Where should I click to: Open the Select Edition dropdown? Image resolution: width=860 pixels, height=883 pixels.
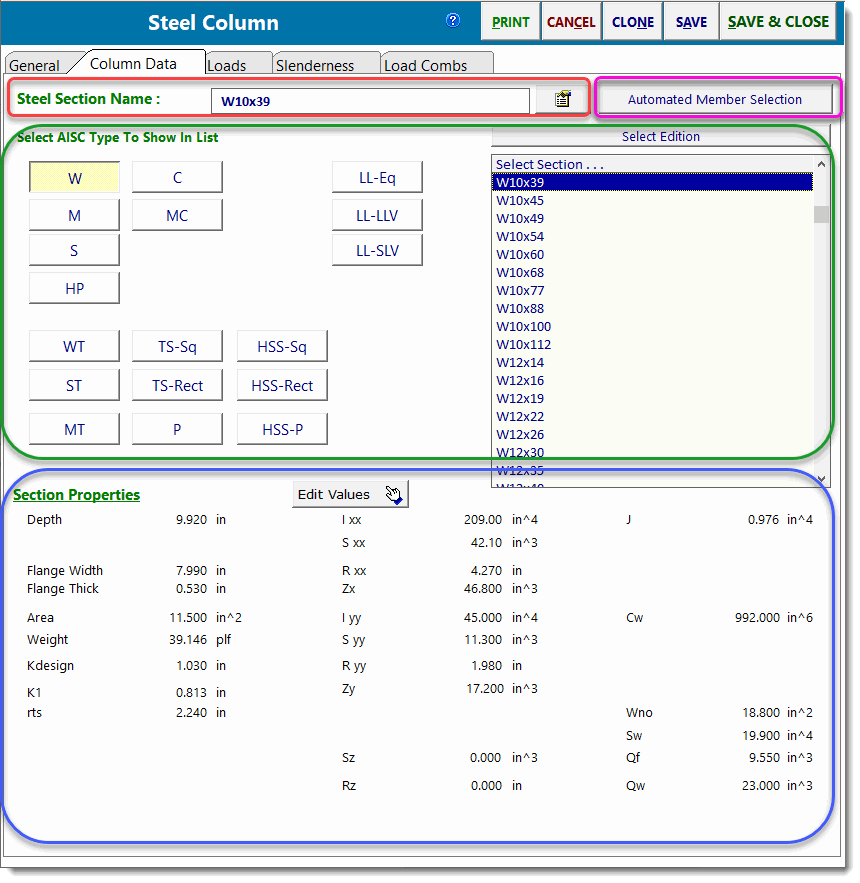(660, 137)
